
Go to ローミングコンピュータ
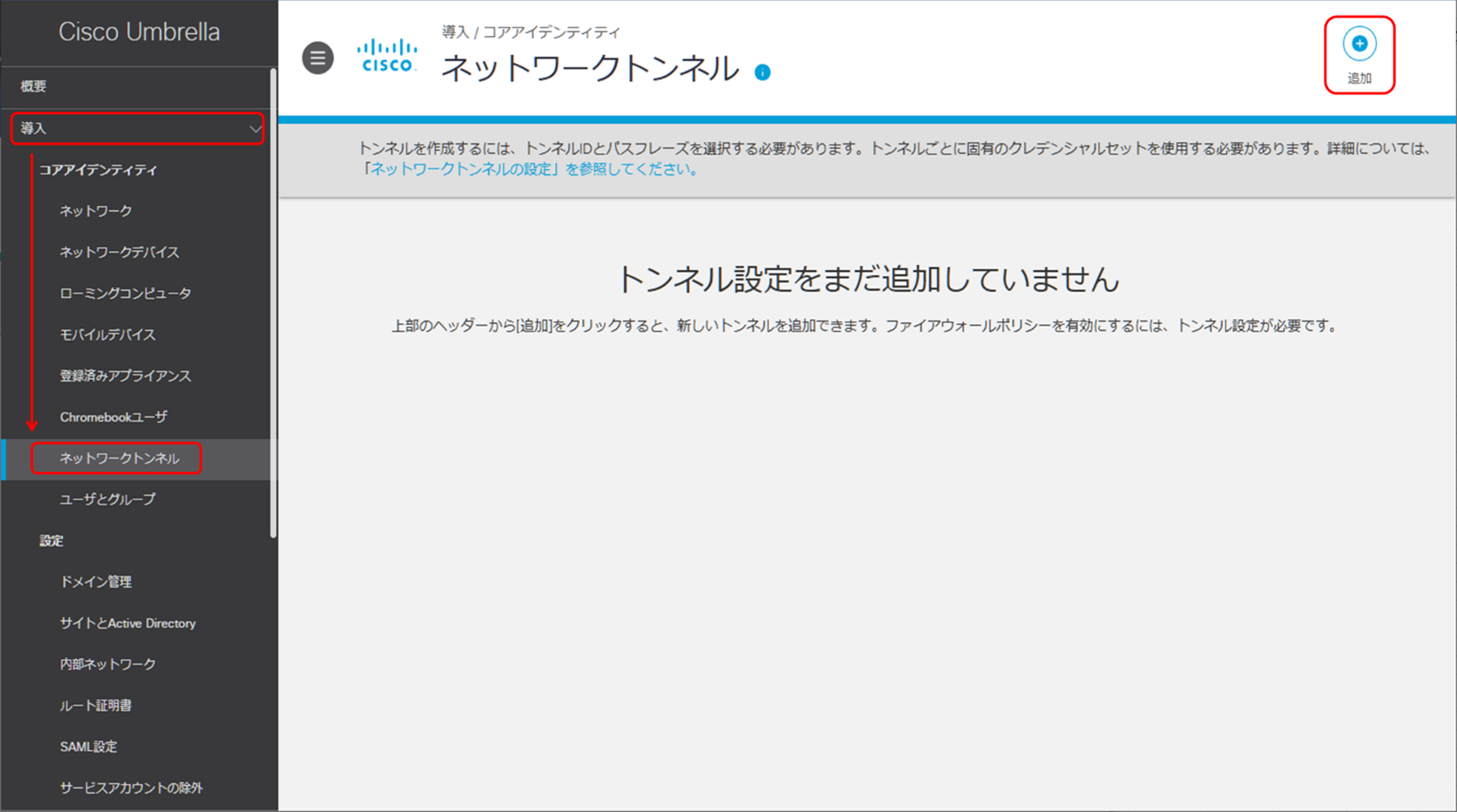[125, 293]
